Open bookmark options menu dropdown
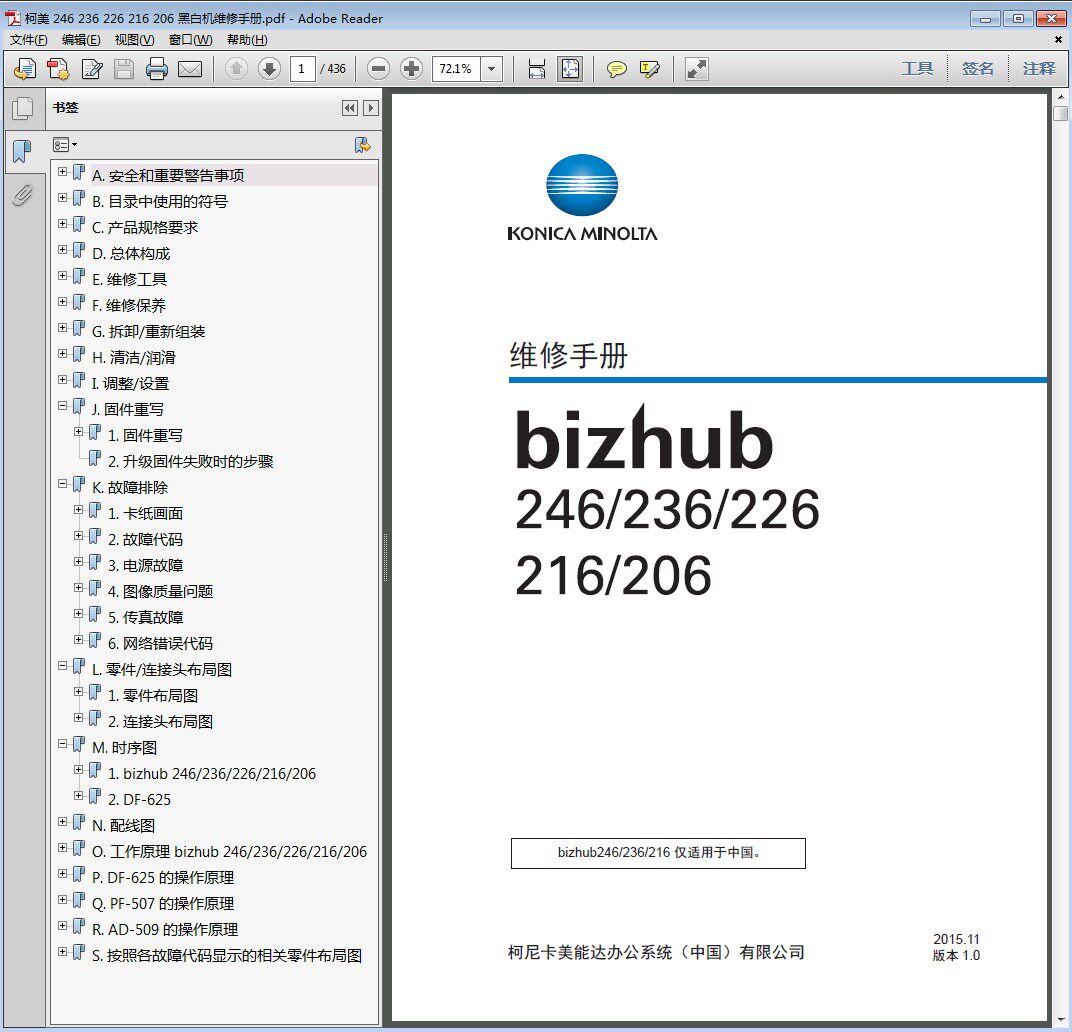Screen dimensions: 1072x1032 (x=65, y=145)
